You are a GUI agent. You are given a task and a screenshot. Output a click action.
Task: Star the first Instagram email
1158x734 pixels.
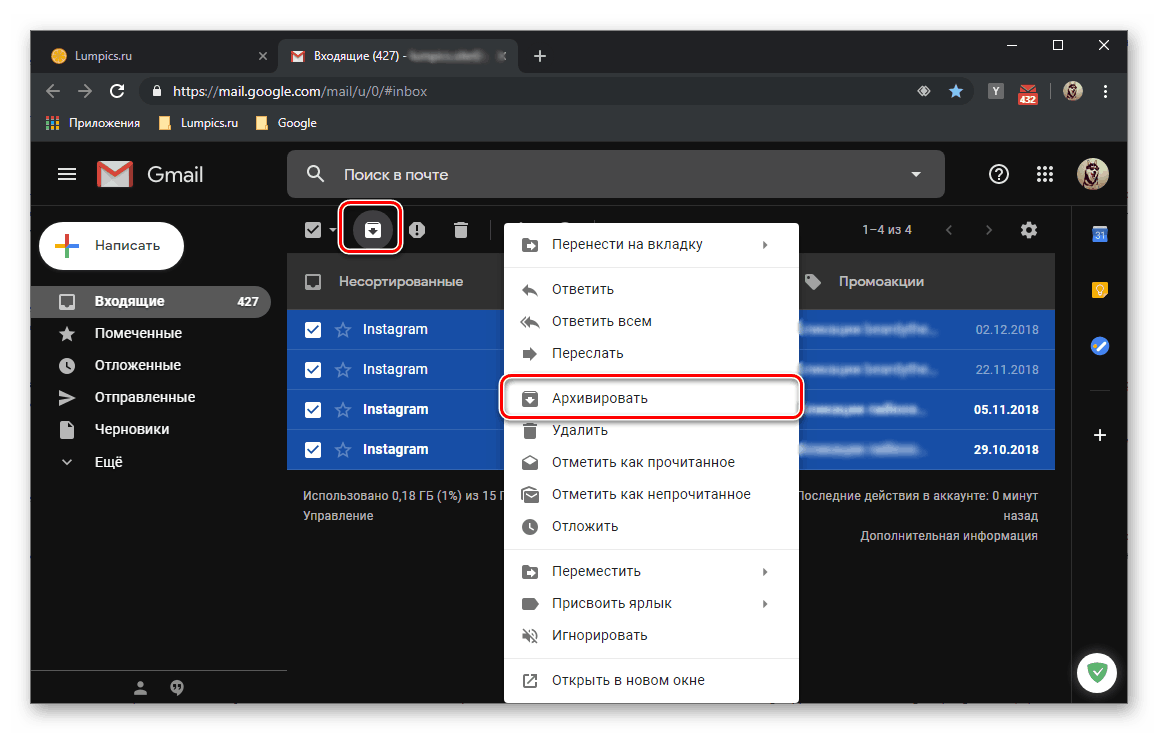click(342, 330)
